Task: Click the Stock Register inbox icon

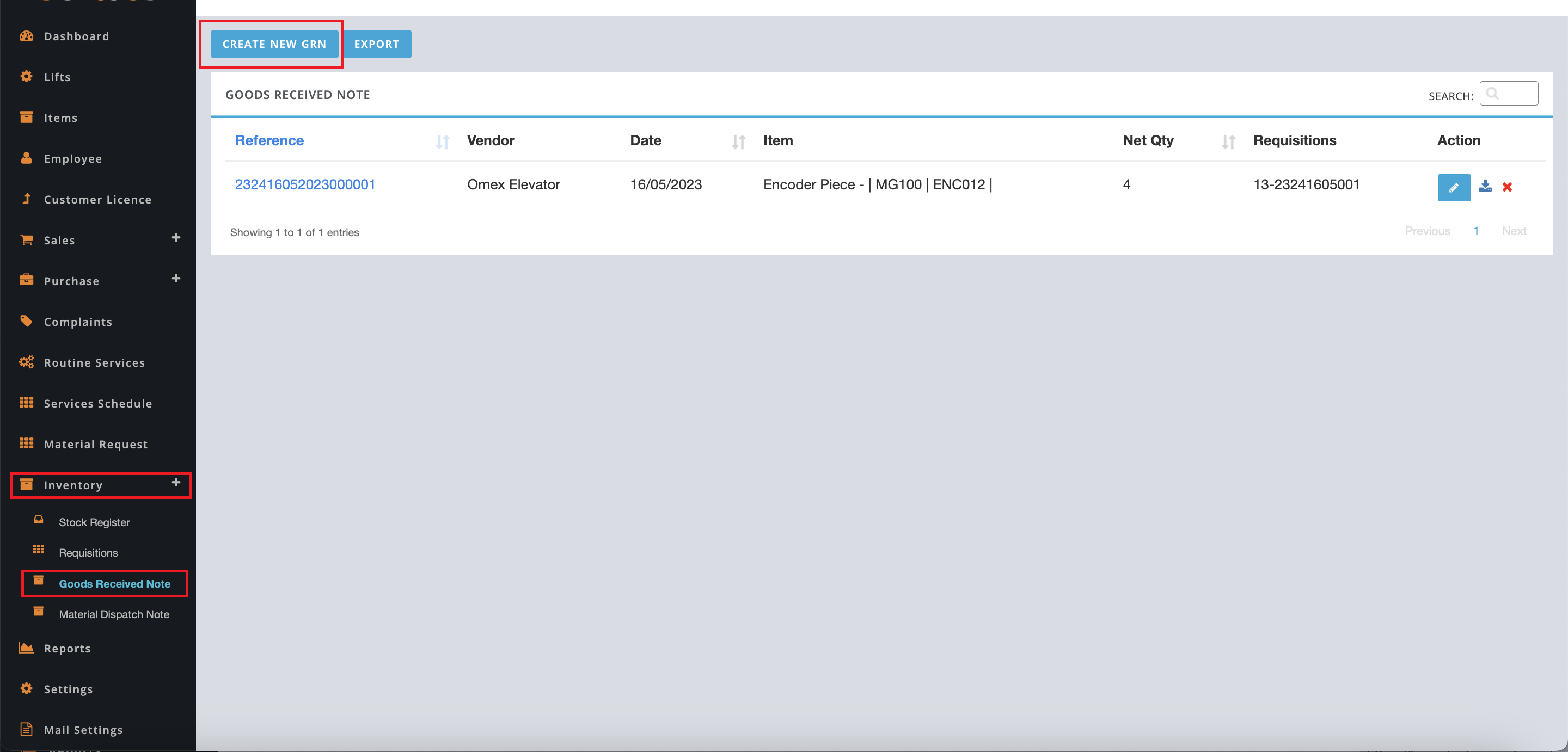Action: (38, 520)
